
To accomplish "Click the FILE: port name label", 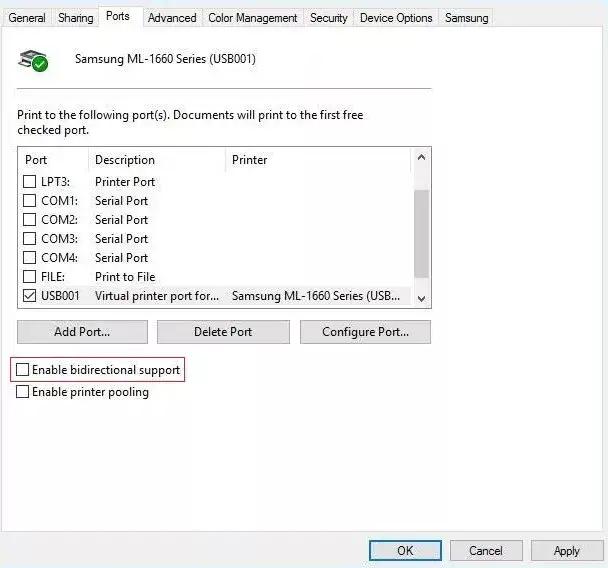I will tap(53, 276).
